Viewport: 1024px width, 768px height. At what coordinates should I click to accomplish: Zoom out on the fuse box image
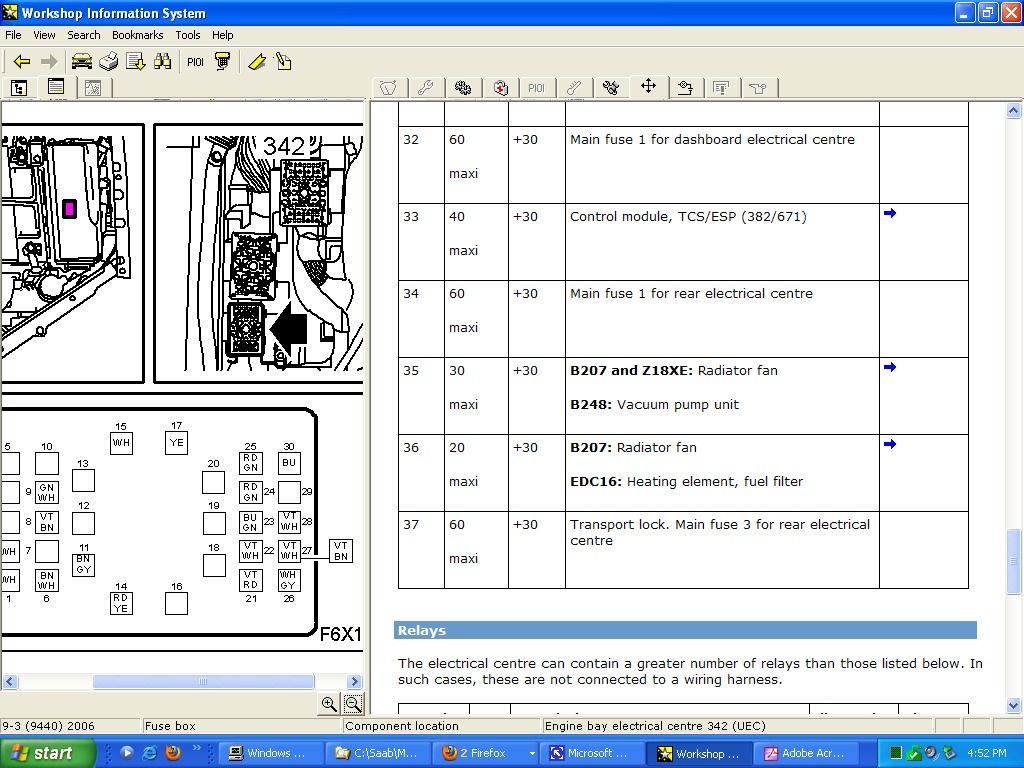click(x=353, y=703)
